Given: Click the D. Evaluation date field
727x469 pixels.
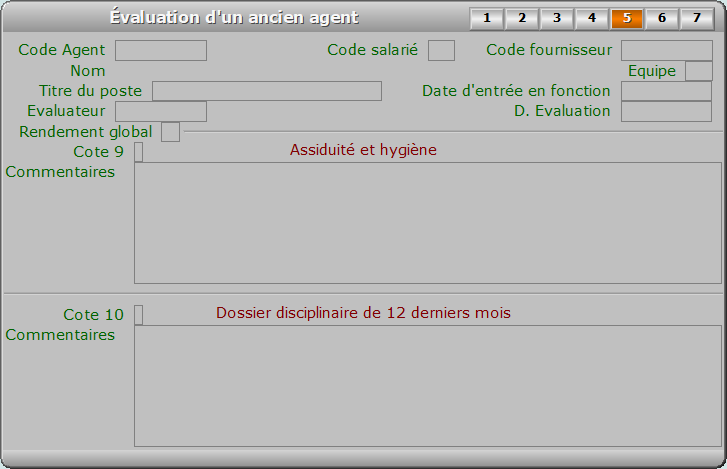Looking at the screenshot, I should click(x=666, y=111).
